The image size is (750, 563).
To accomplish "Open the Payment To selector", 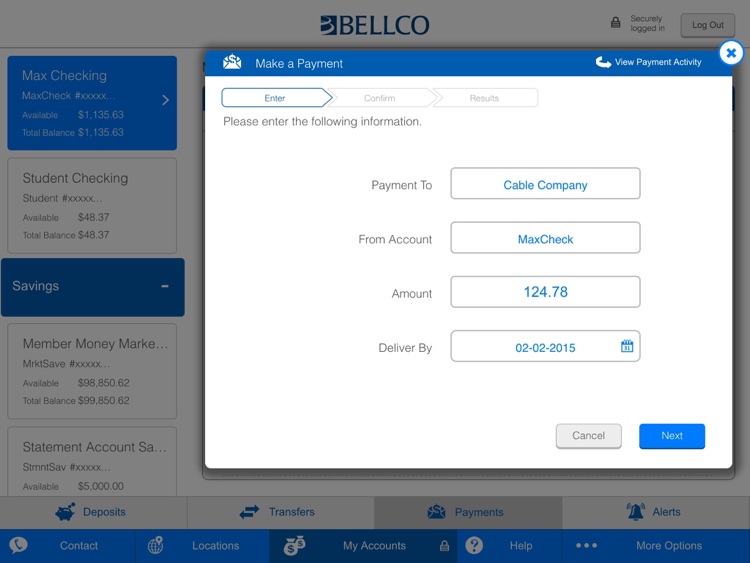I will [545, 183].
